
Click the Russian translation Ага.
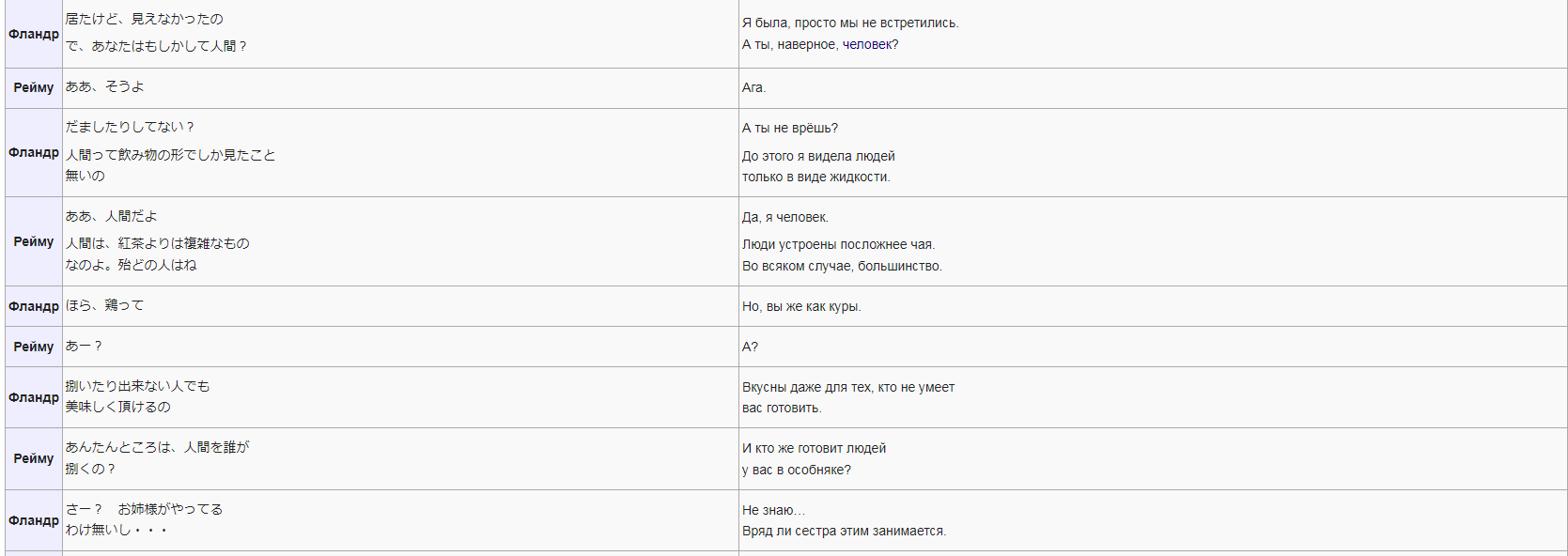point(753,87)
